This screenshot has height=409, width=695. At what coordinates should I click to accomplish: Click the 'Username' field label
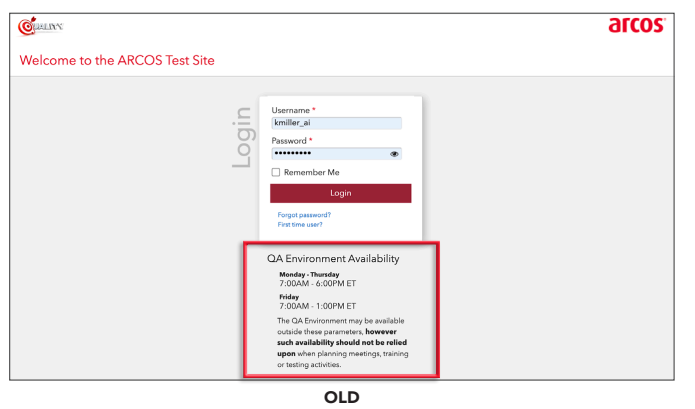pyautogui.click(x=290, y=110)
